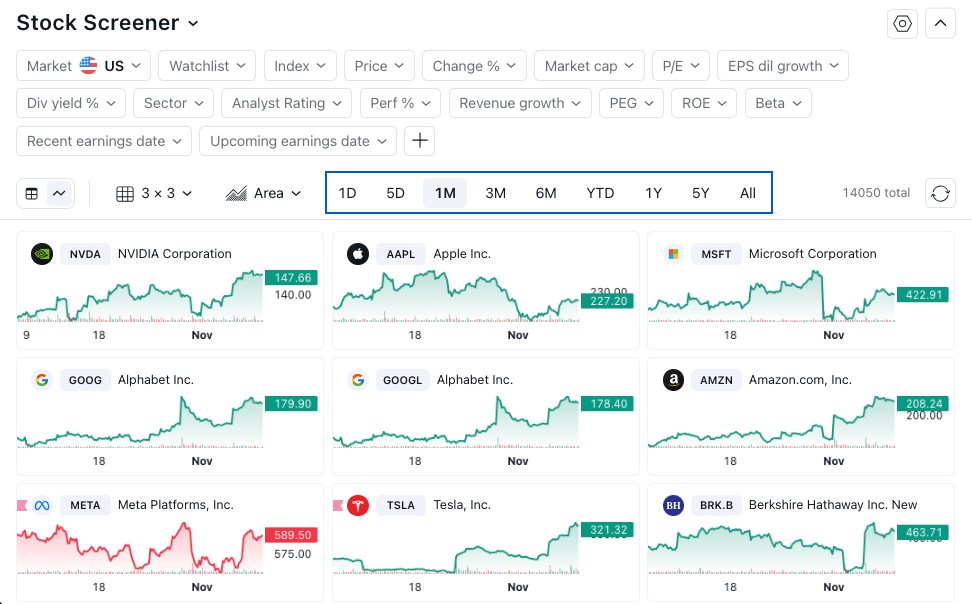Change the Area chart type
The width and height of the screenshot is (972, 604).
(x=263, y=193)
